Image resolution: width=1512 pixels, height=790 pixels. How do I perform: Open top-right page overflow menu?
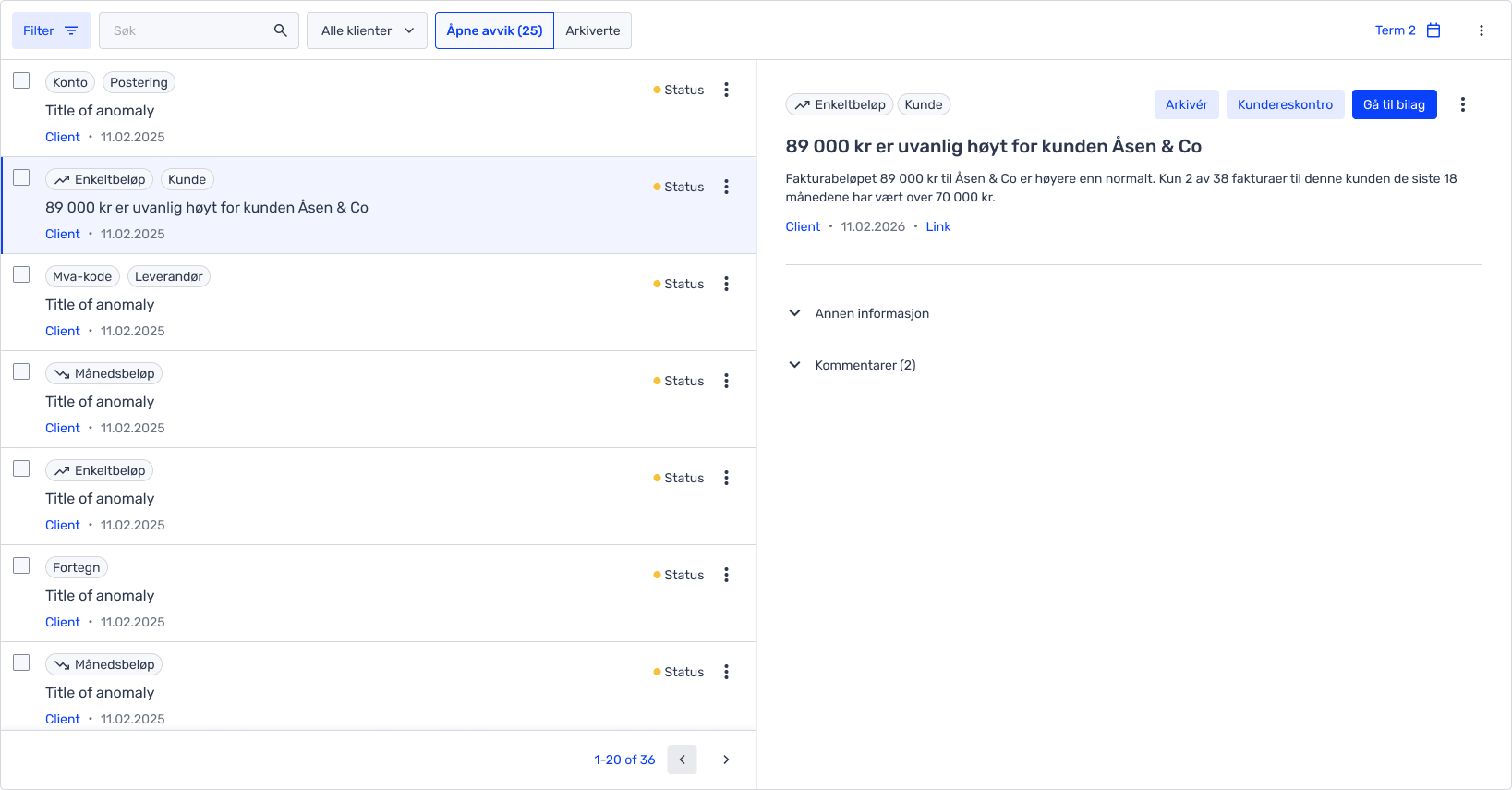(1482, 30)
